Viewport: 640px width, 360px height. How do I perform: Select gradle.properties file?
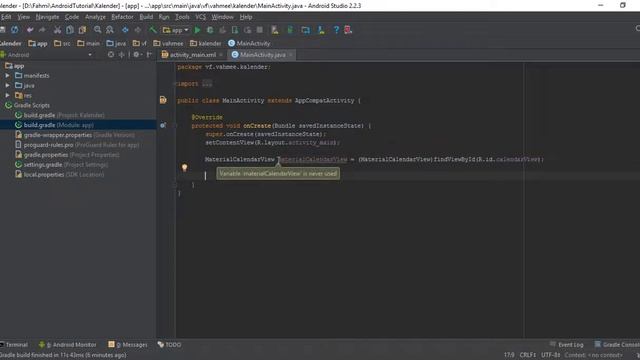pyautogui.click(x=67, y=155)
